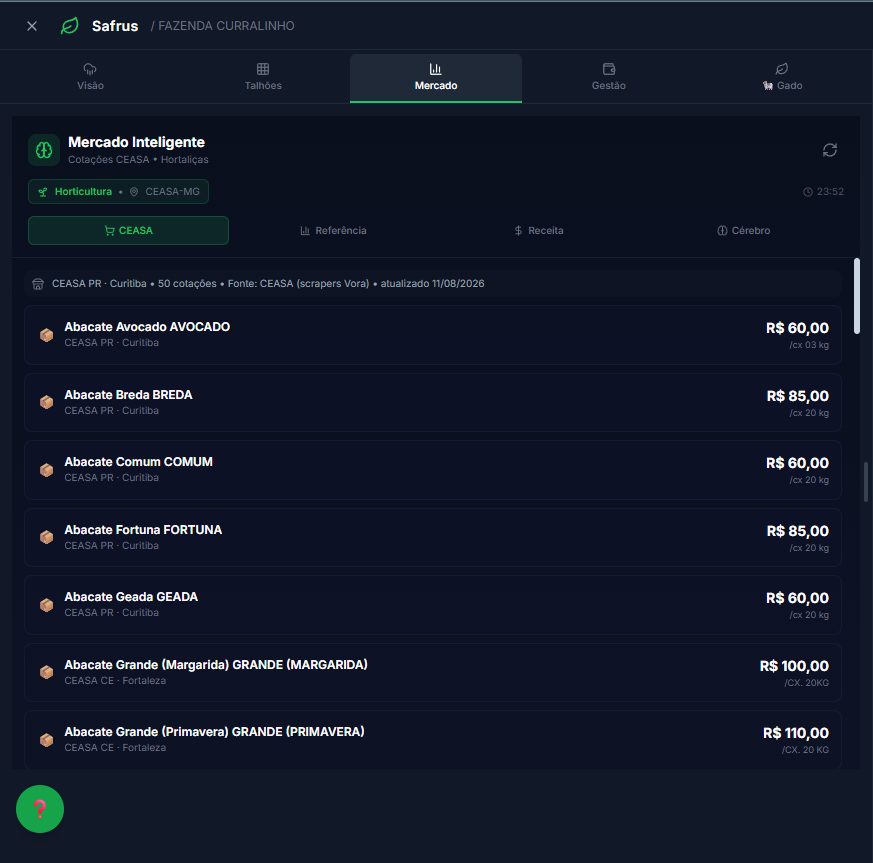The height and width of the screenshot is (863, 873).
Task: Switch to the Referência sub-tab
Action: coord(333,231)
